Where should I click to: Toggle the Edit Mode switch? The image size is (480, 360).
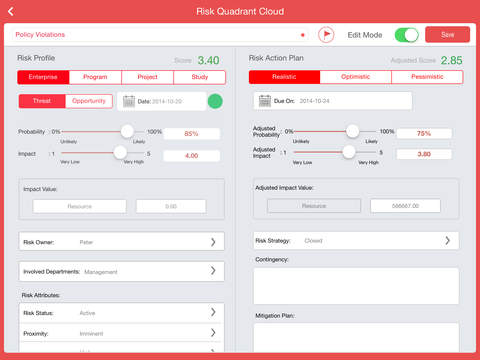click(x=407, y=35)
